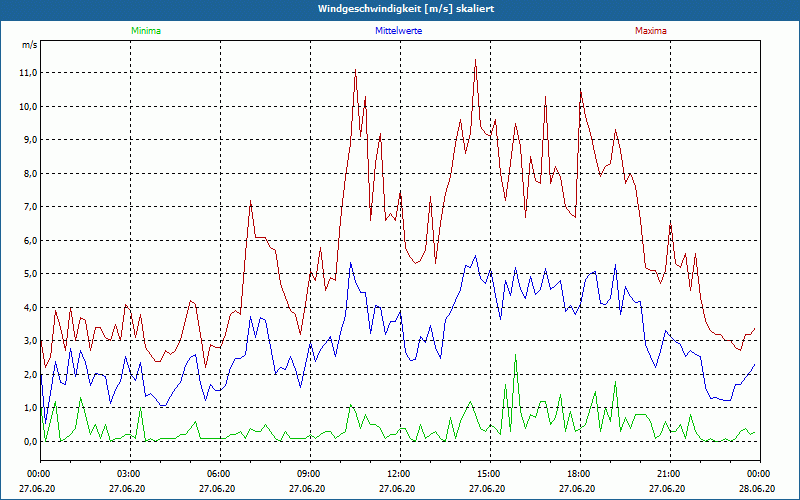Click the "06:00" time axis label
Image resolution: width=800 pixels, height=500 pixels.
click(x=218, y=474)
